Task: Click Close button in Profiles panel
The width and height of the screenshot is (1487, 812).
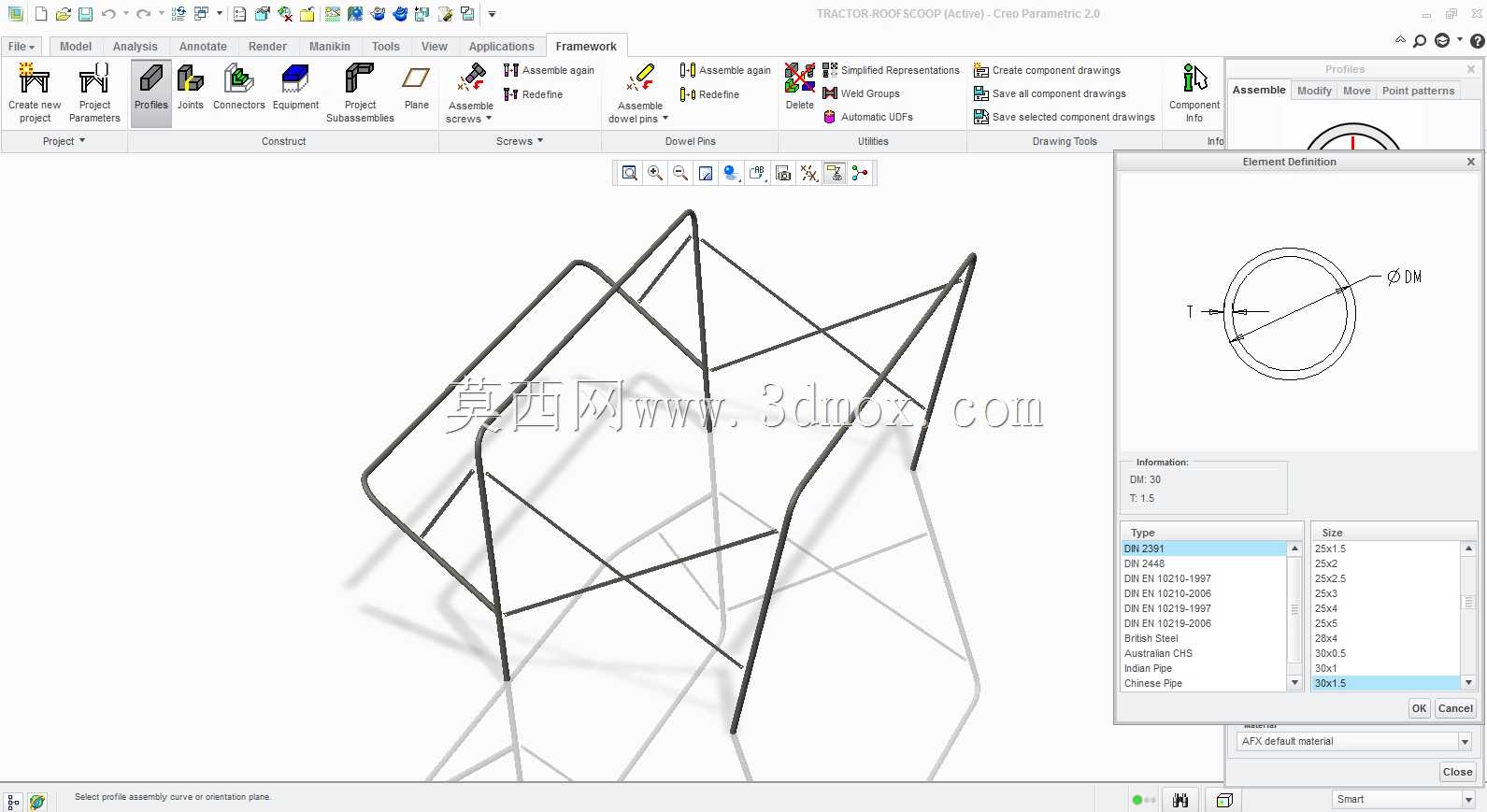Action: [x=1457, y=772]
